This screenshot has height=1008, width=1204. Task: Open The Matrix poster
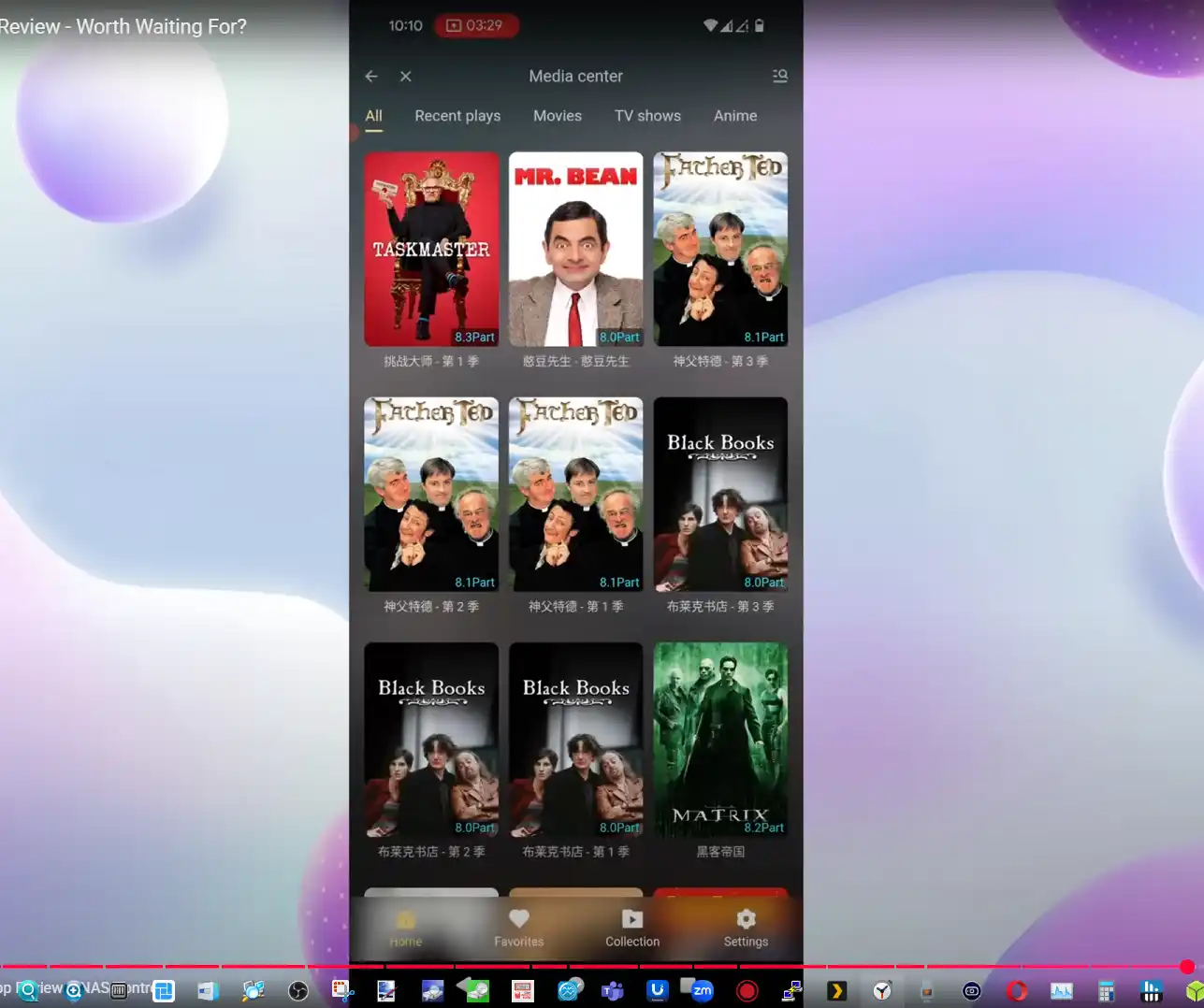(x=720, y=740)
